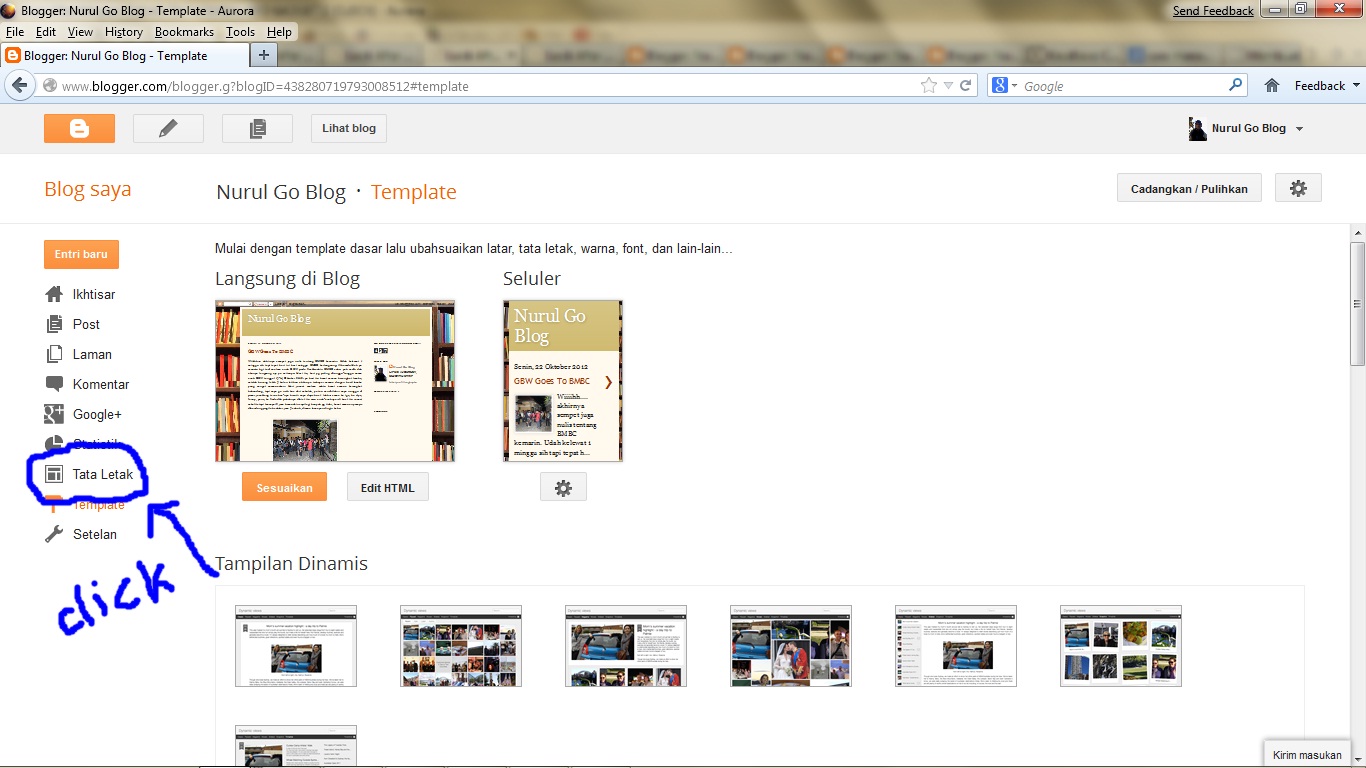Open Post in the sidebar
Viewport: 1366px width, 768px height.
tap(86, 324)
